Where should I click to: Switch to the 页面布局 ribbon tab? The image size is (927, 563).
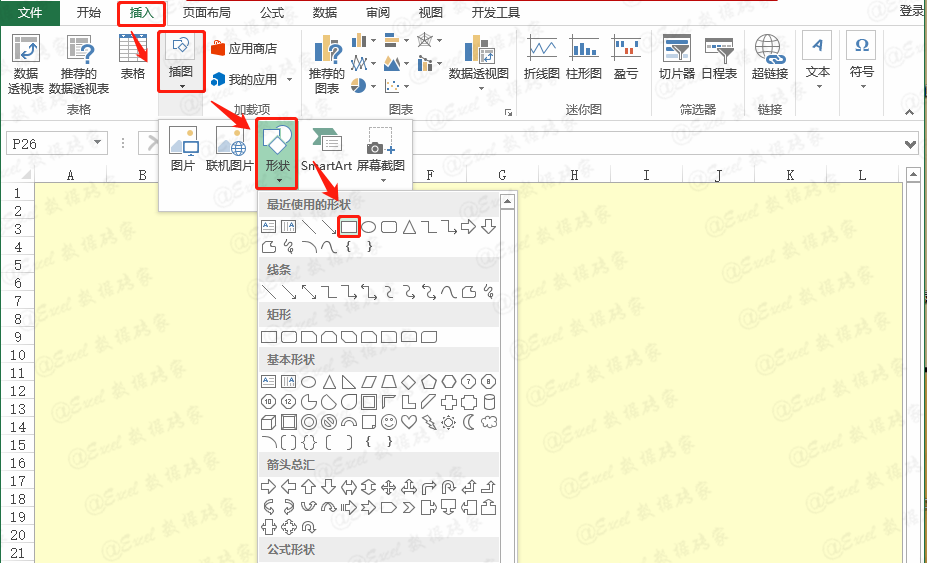(206, 12)
